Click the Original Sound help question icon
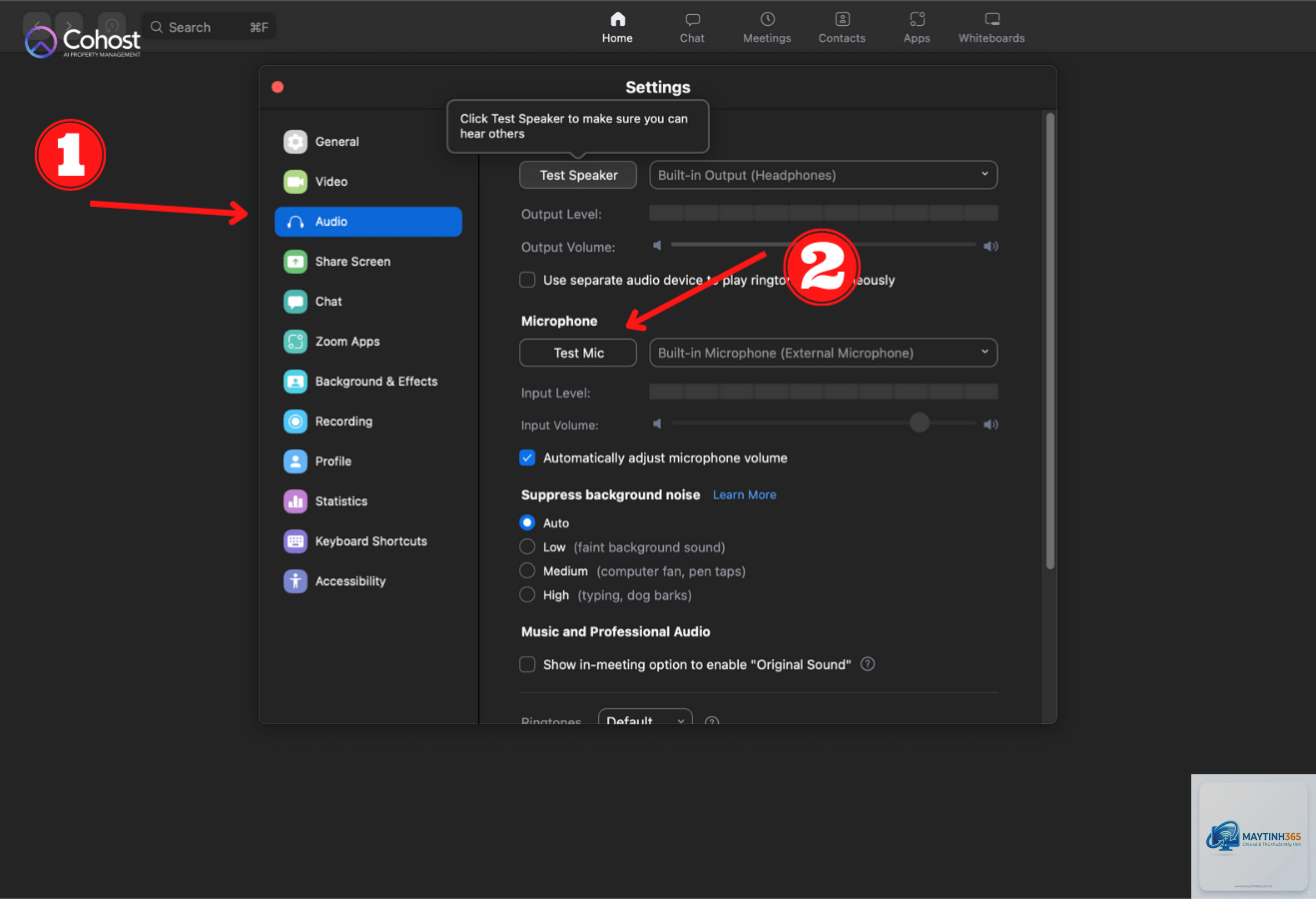Viewport: 1316px width, 899px height. (x=868, y=664)
